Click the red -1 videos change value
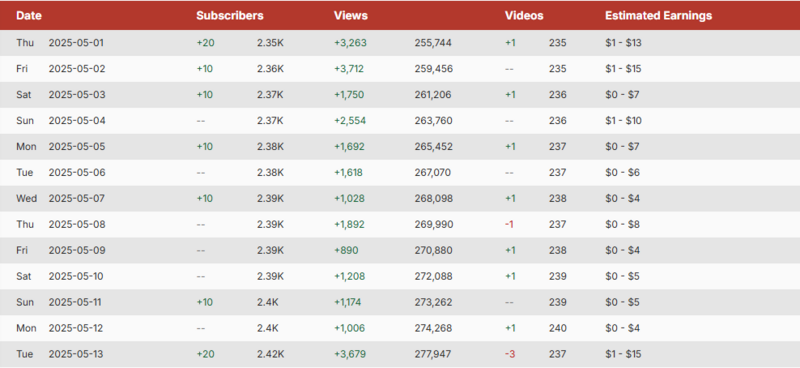 click(x=509, y=225)
